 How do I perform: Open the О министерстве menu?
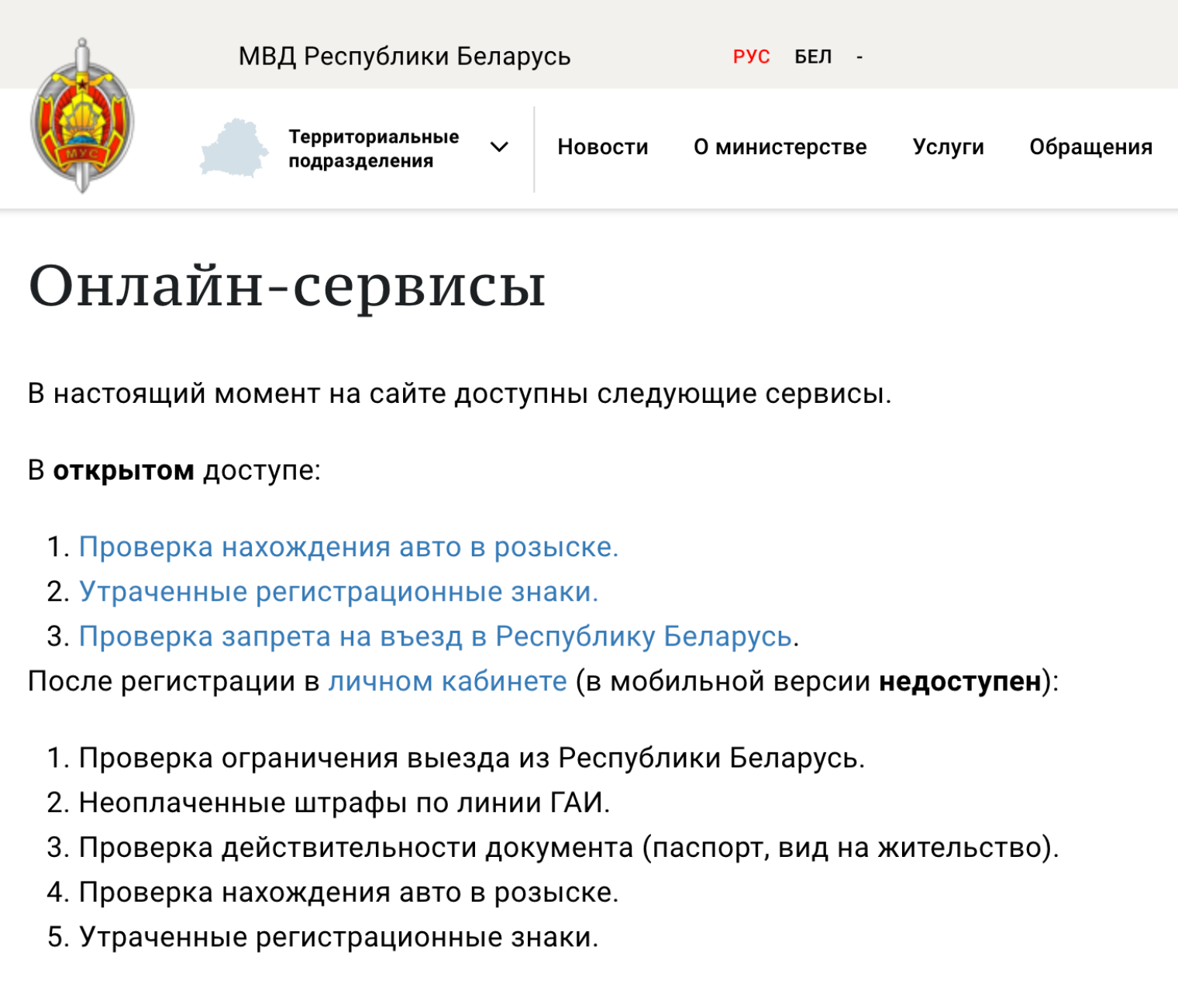point(780,147)
